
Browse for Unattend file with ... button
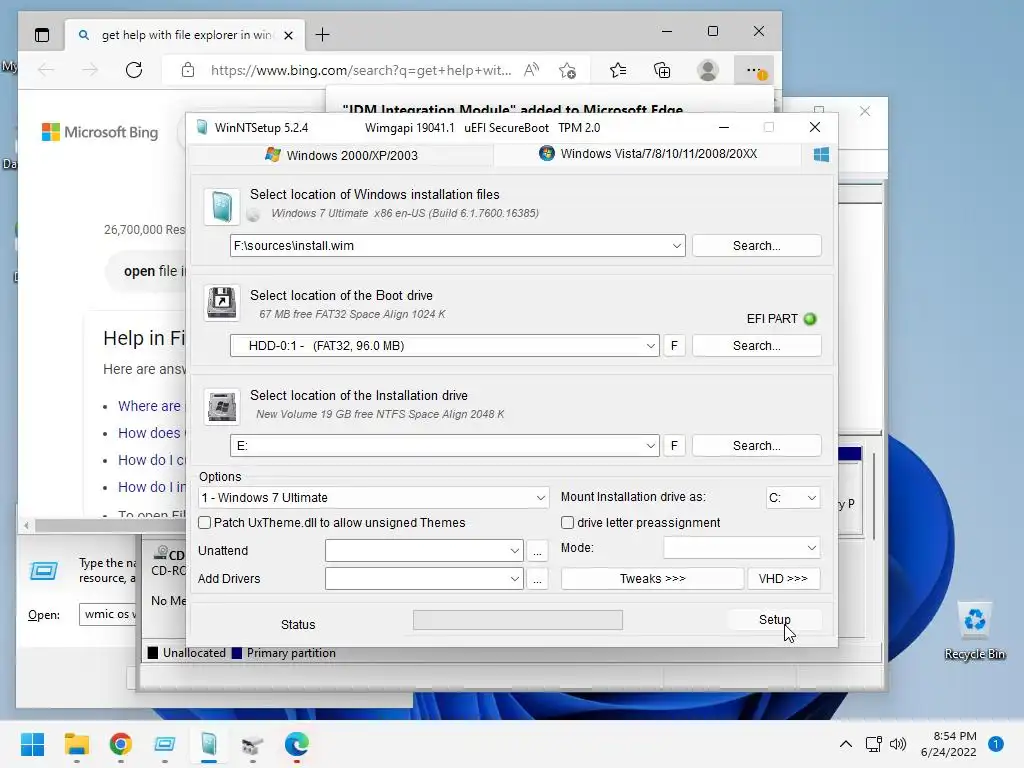click(x=537, y=551)
